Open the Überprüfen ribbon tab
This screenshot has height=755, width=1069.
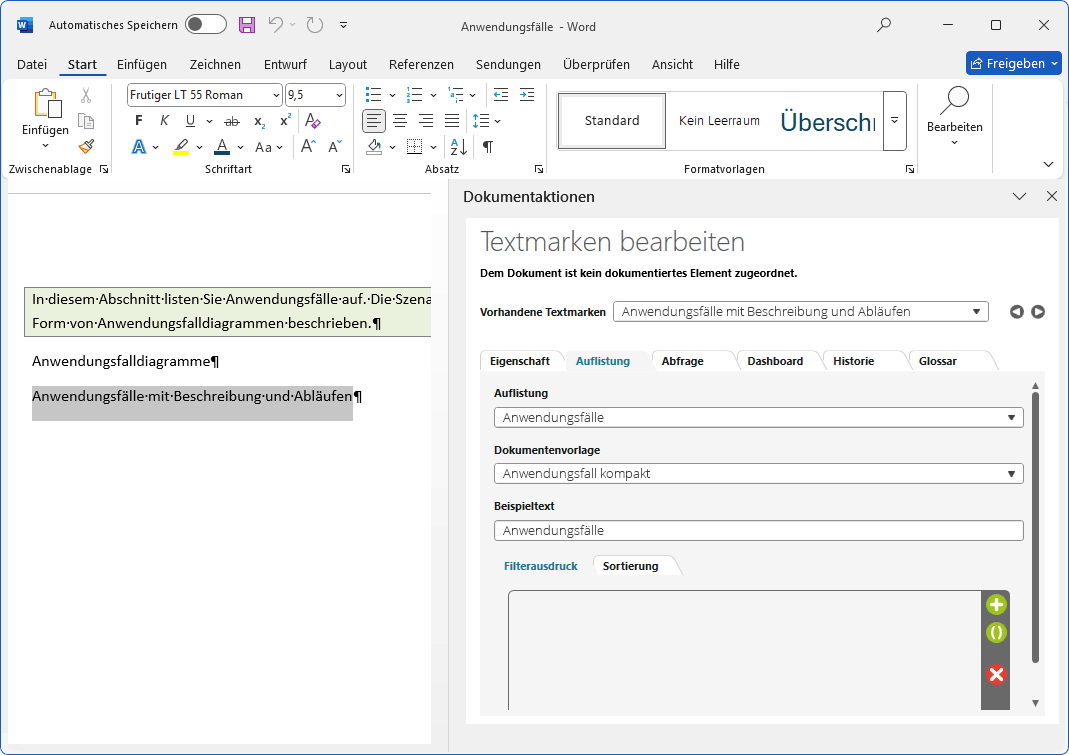pyautogui.click(x=597, y=64)
